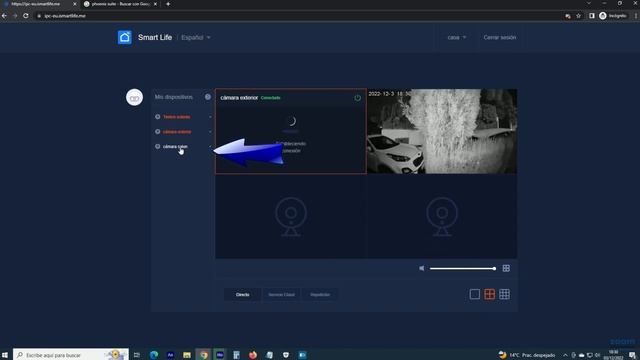
Task: Mute the camera audio speaker icon
Action: (422, 268)
